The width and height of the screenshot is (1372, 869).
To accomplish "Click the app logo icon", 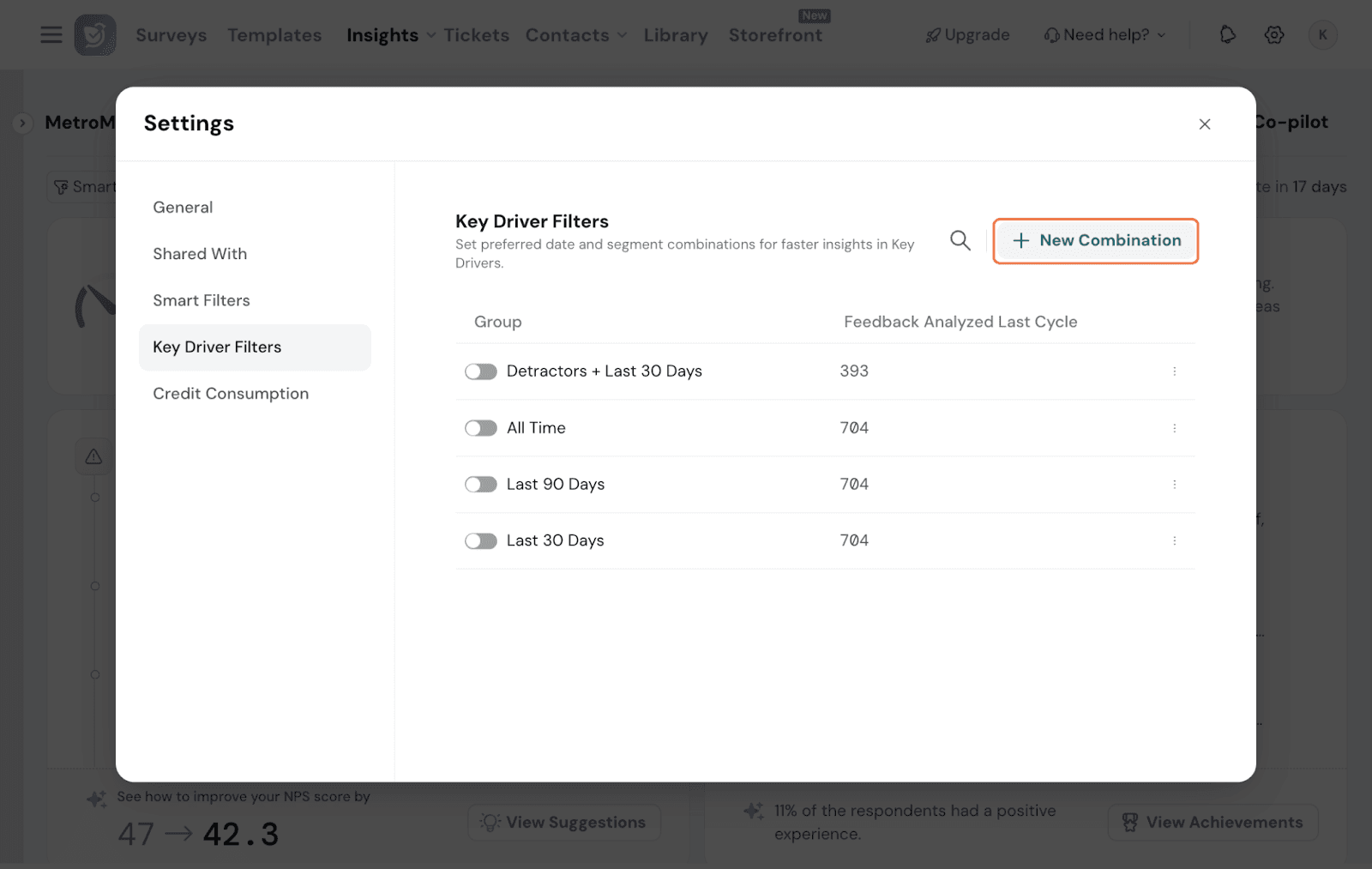I will [x=95, y=35].
